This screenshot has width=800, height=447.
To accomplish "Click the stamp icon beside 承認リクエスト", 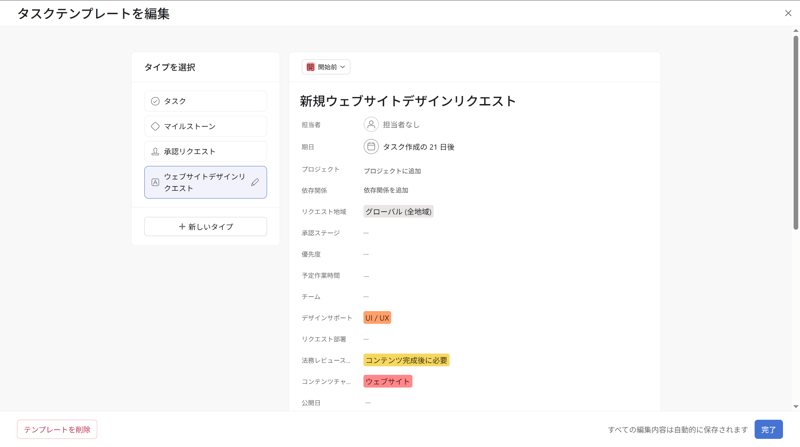I will pyautogui.click(x=155, y=152).
